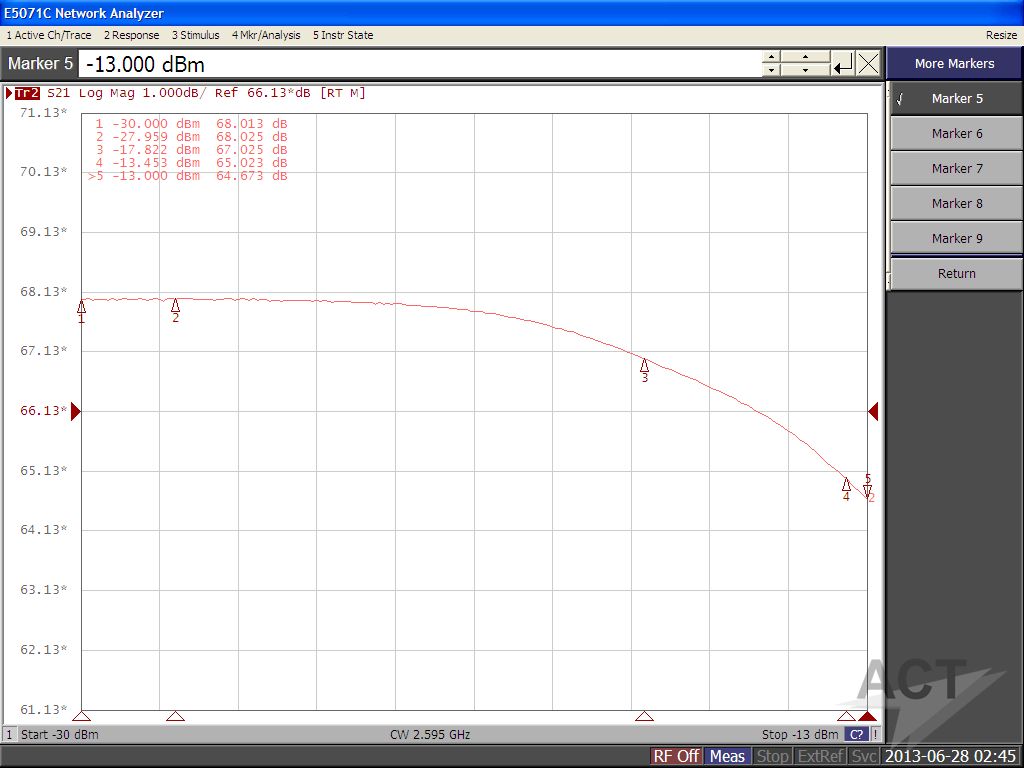Click the Stop -13 dBm label
Viewport: 1024px width, 768px height.
800,734
